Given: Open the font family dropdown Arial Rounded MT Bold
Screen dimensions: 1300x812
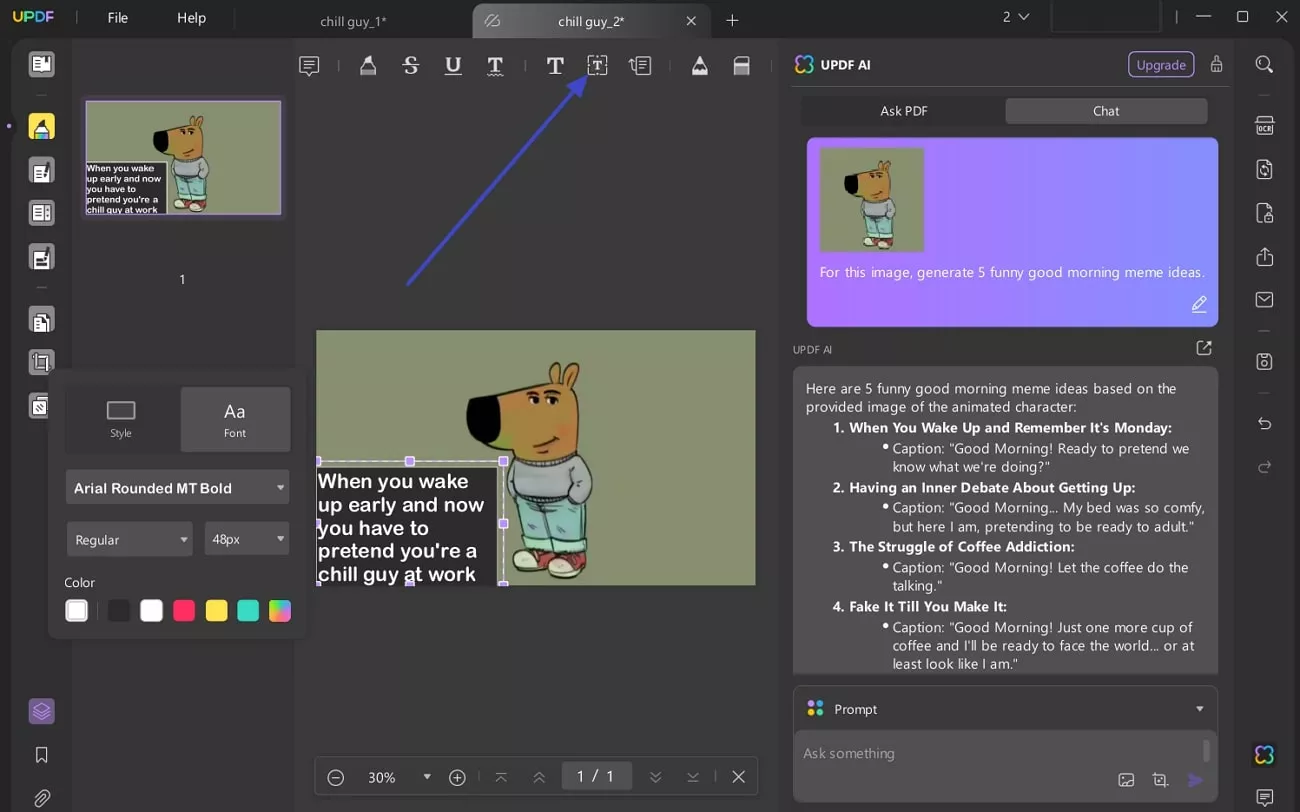Looking at the screenshot, I should click(x=178, y=488).
